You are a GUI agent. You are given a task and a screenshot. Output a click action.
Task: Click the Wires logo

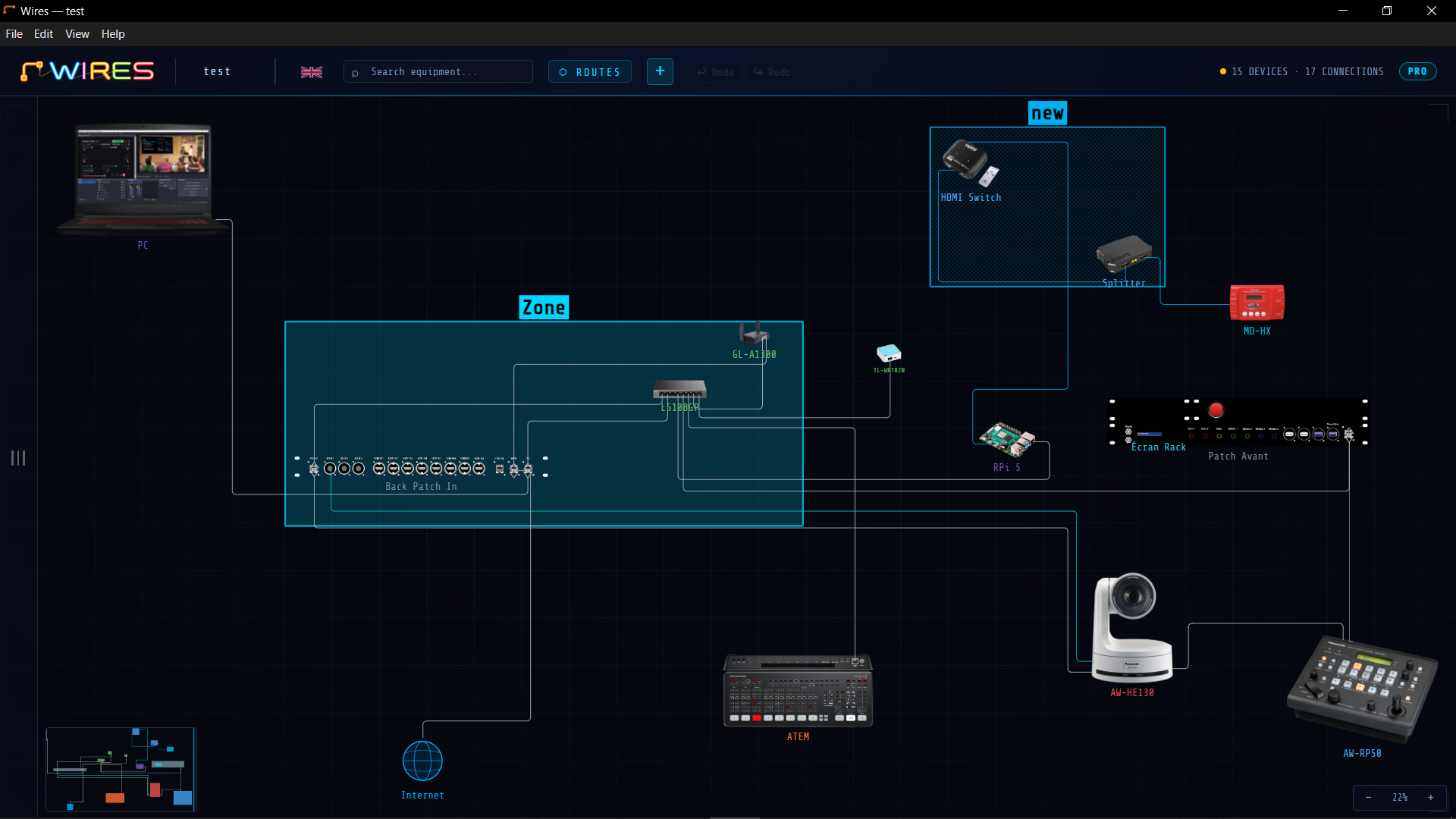click(87, 71)
